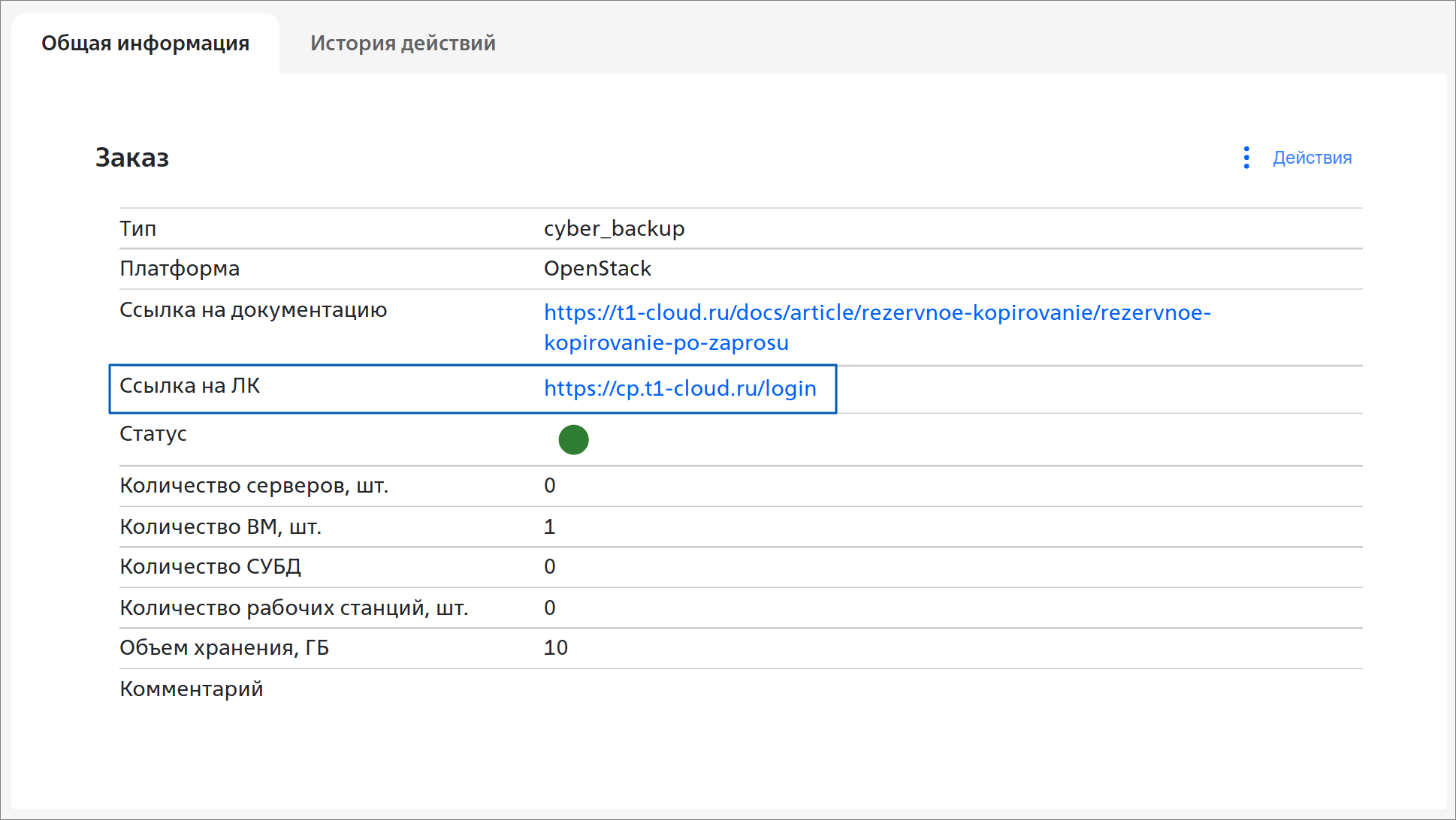Click the Объем хранения value 10
This screenshot has width=1456, height=820.
556,648
